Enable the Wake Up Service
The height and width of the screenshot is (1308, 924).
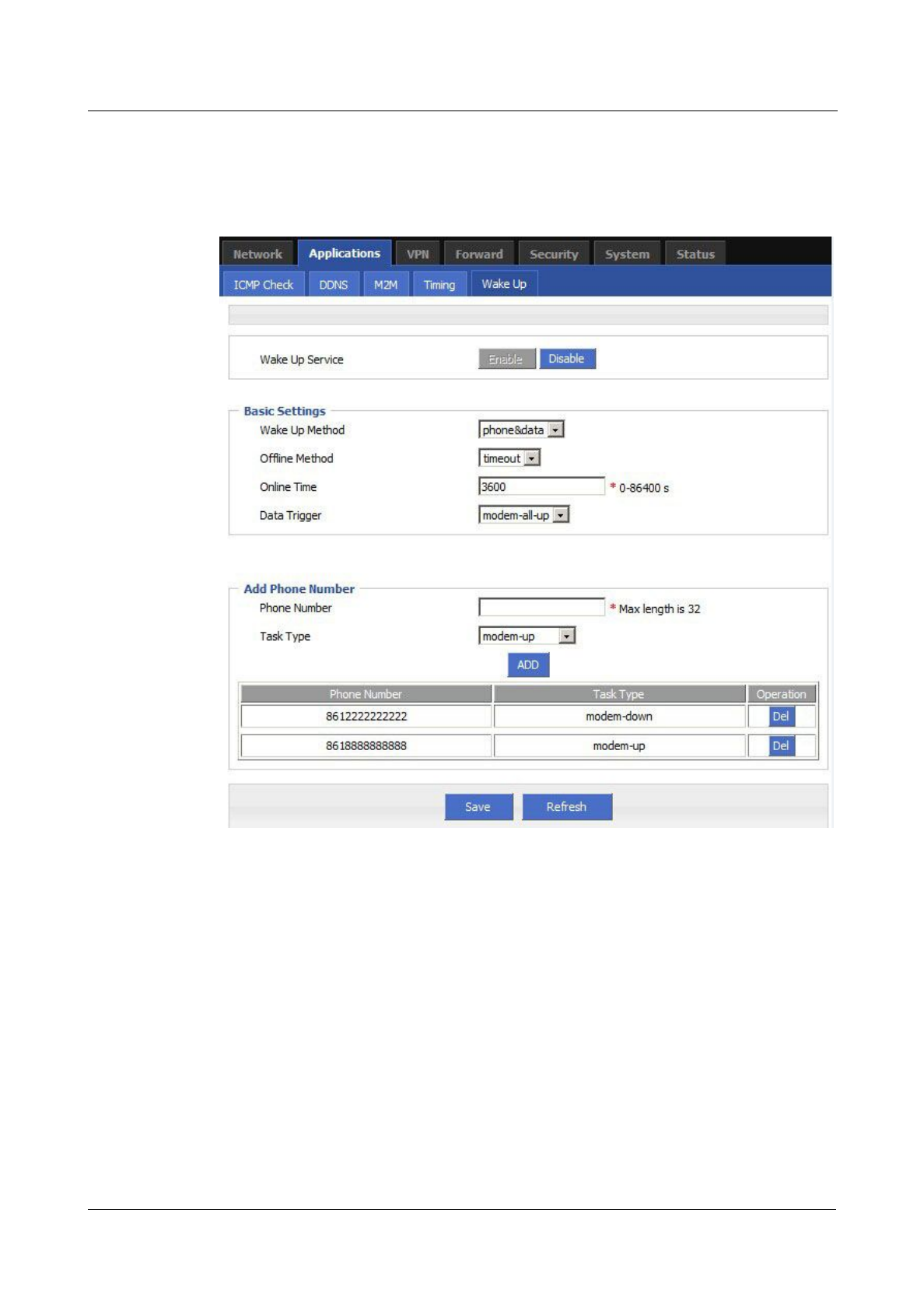point(506,359)
